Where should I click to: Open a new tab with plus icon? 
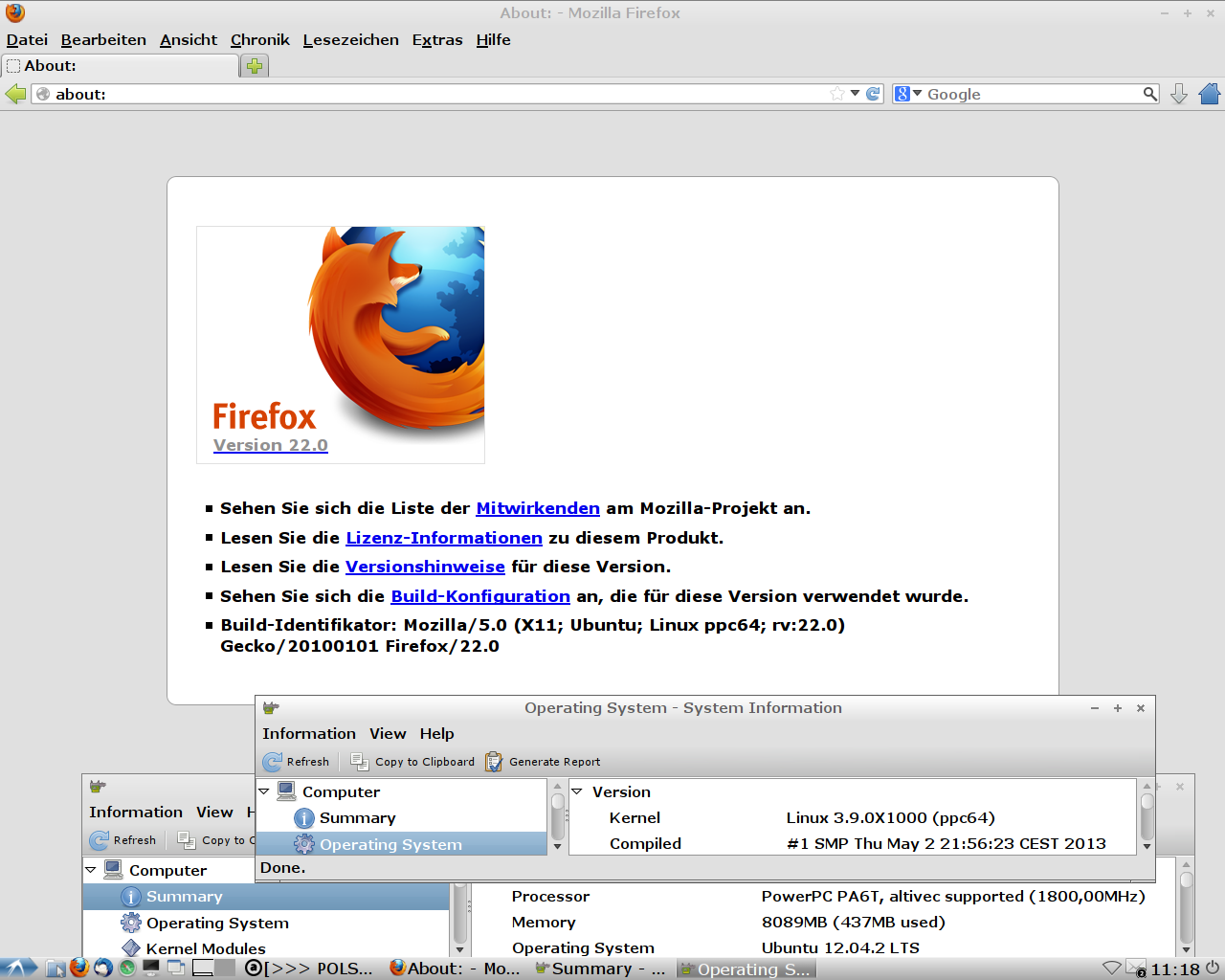(255, 66)
